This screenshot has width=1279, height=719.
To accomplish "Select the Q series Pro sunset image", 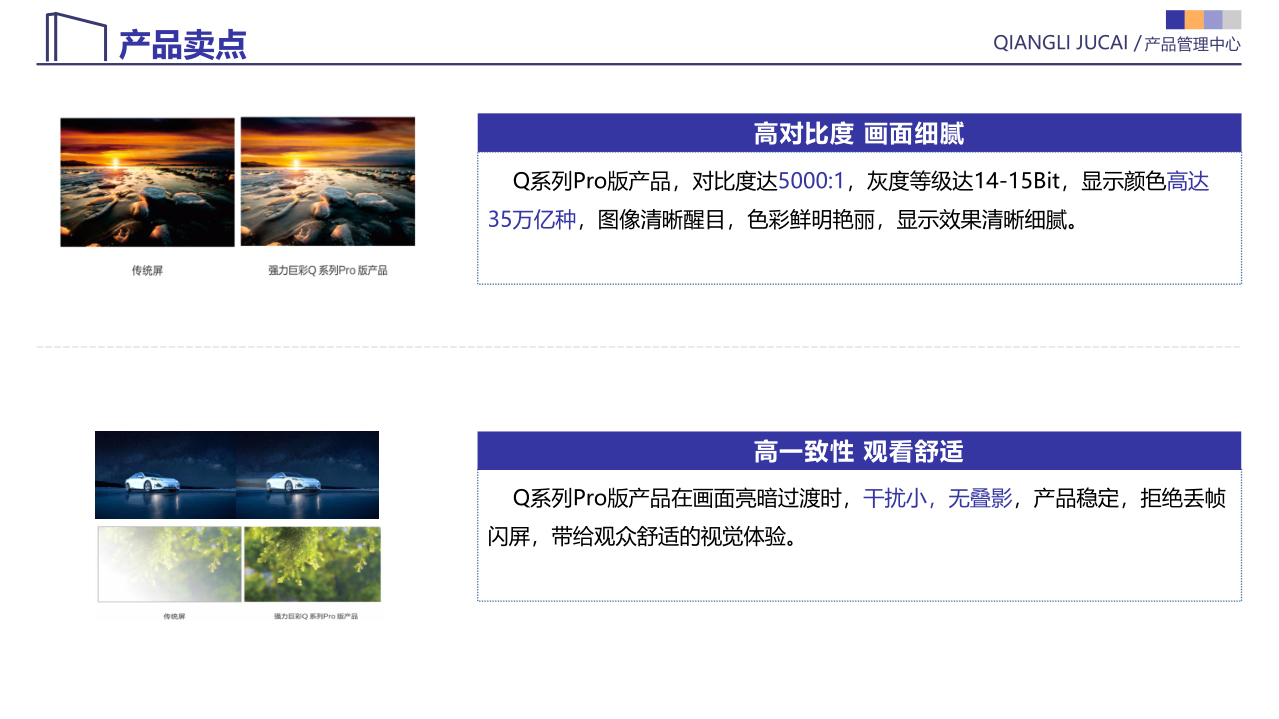I will [x=327, y=181].
